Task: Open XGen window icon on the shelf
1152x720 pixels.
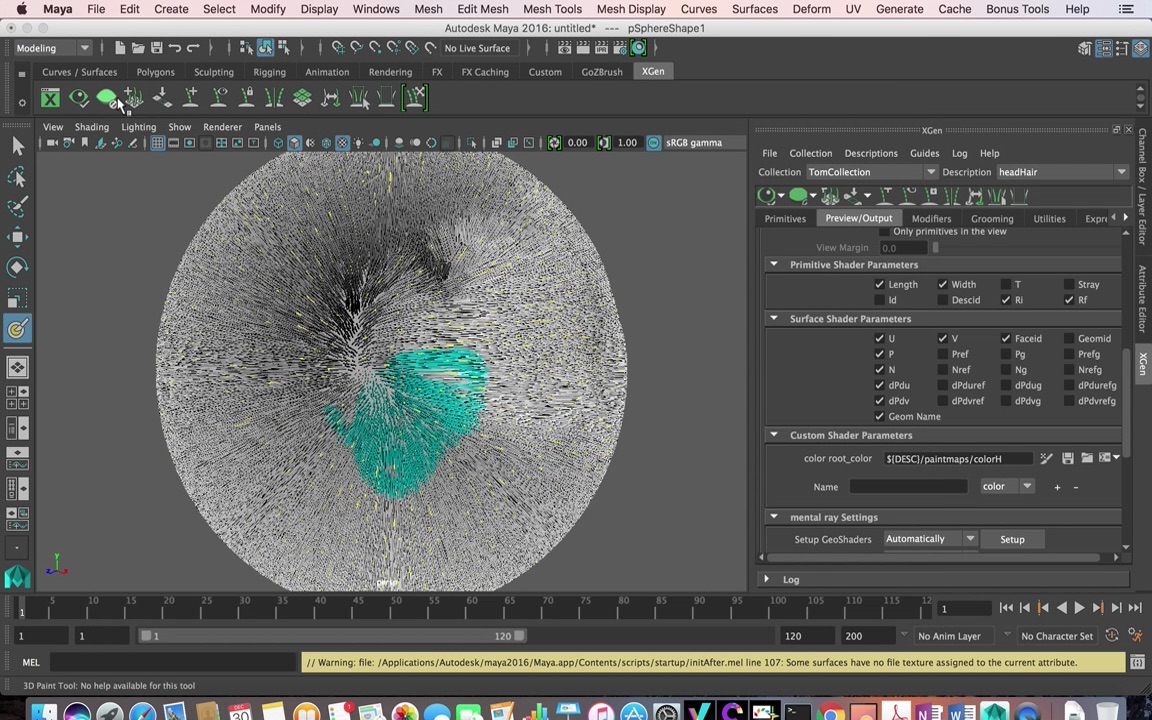Action: (50, 98)
